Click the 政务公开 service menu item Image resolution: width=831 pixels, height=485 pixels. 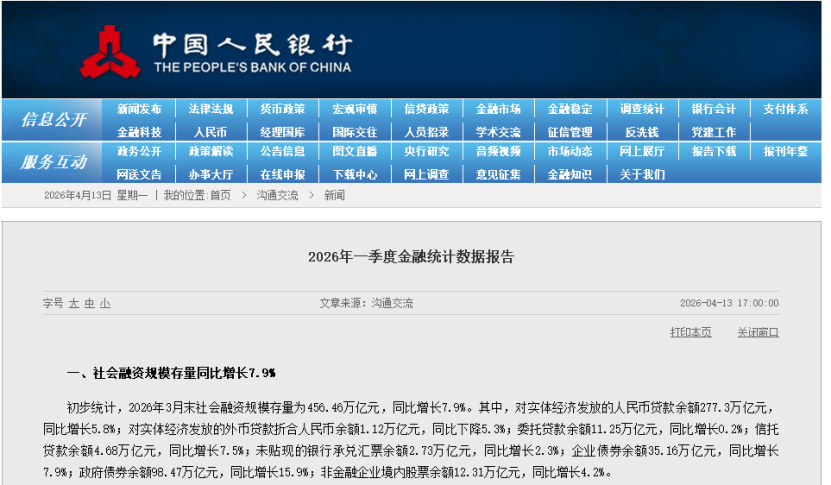point(138,152)
